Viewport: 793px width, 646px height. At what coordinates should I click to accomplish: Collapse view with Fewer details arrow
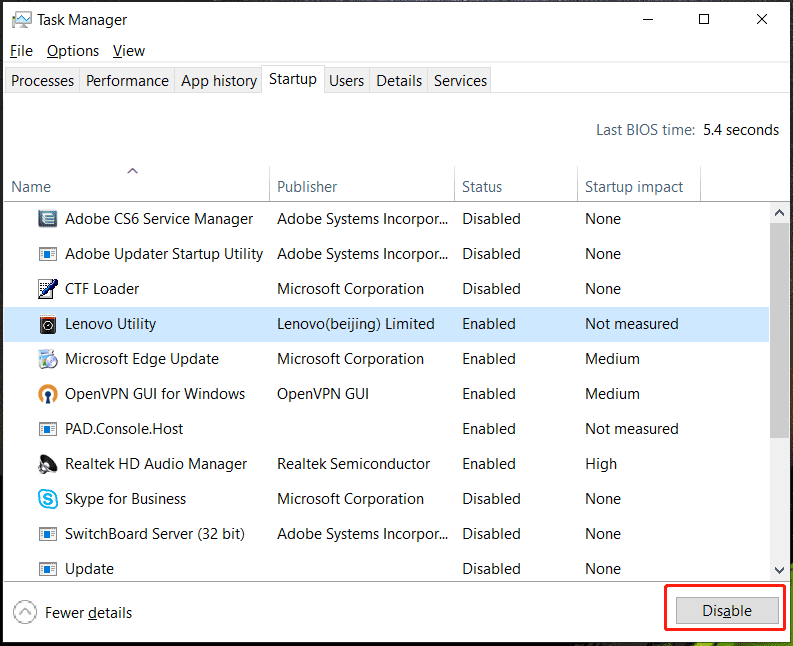click(25, 613)
